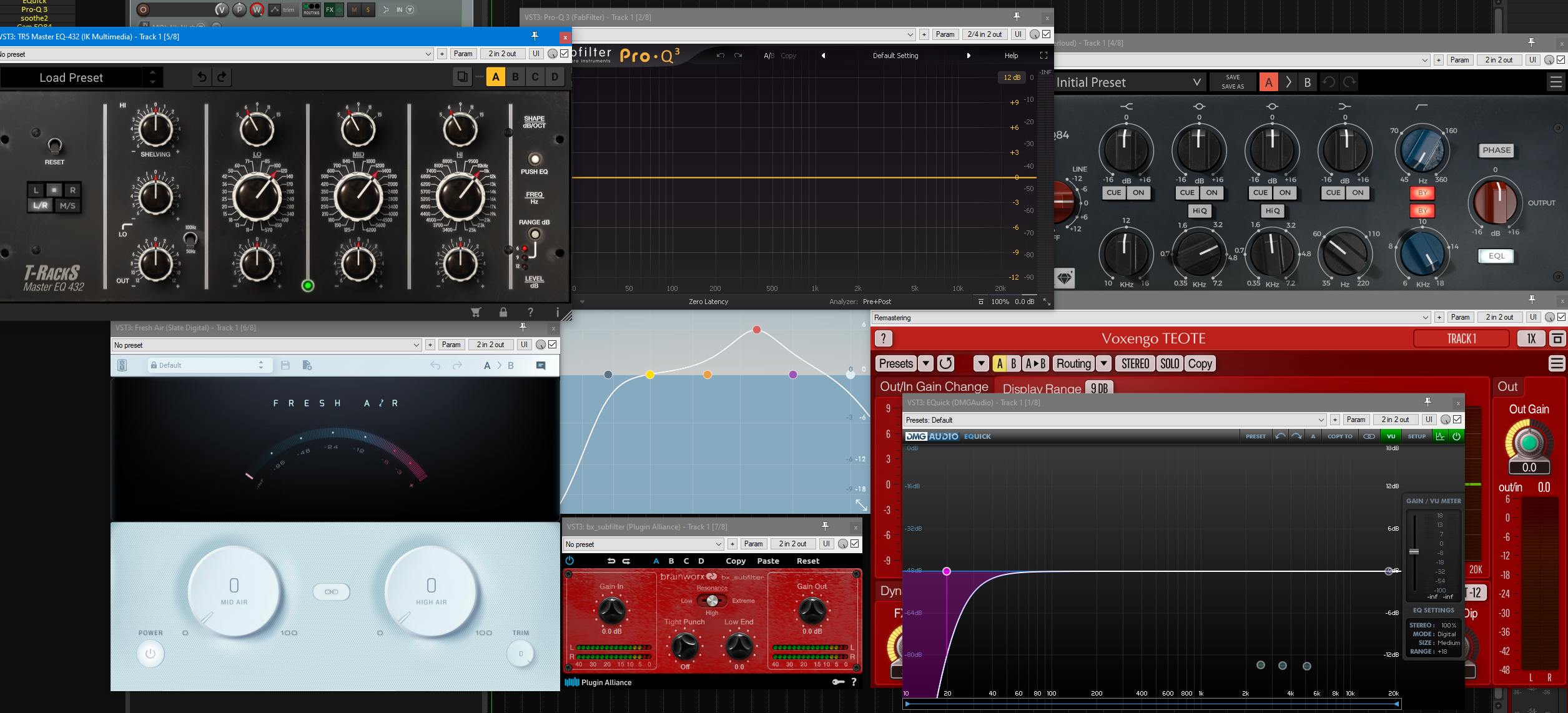Uncheck the Pro-Q 3 plugin bypass checkbox
The height and width of the screenshot is (713, 1568).
pyautogui.click(x=1047, y=34)
